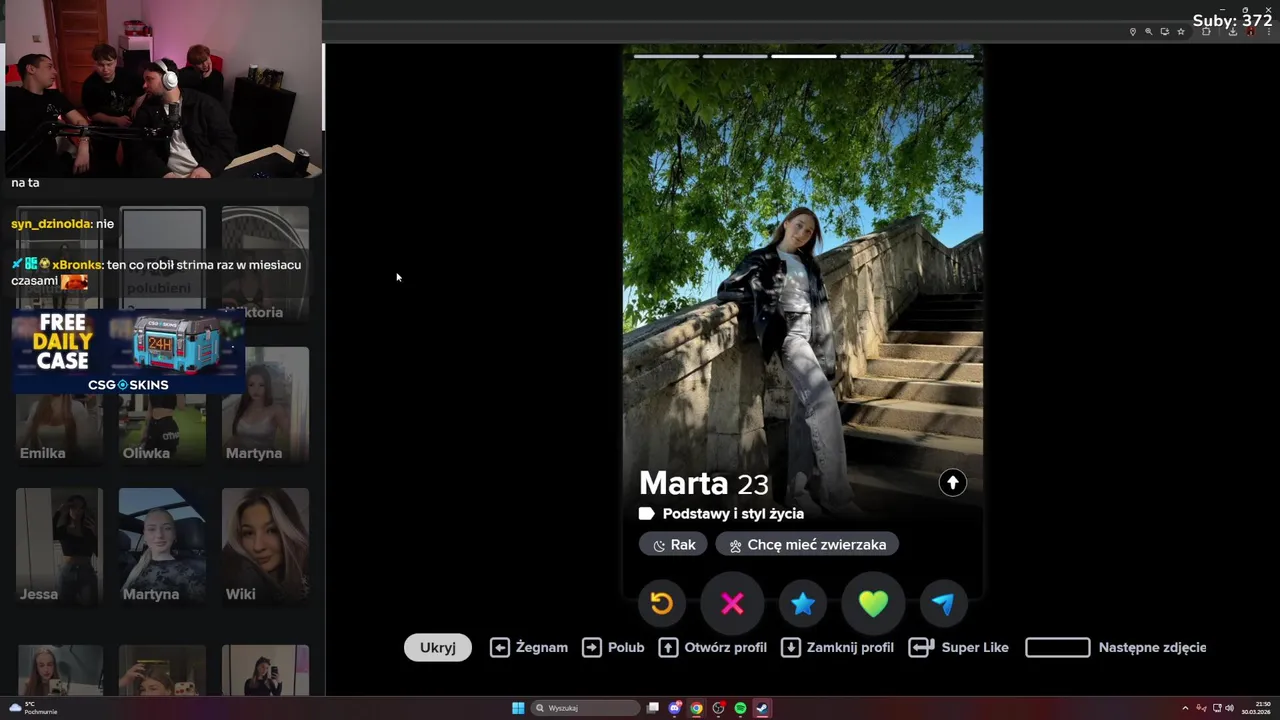This screenshot has height=720, width=1280.
Task: Click the volume speaker tray icon
Action: [x=1229, y=708]
